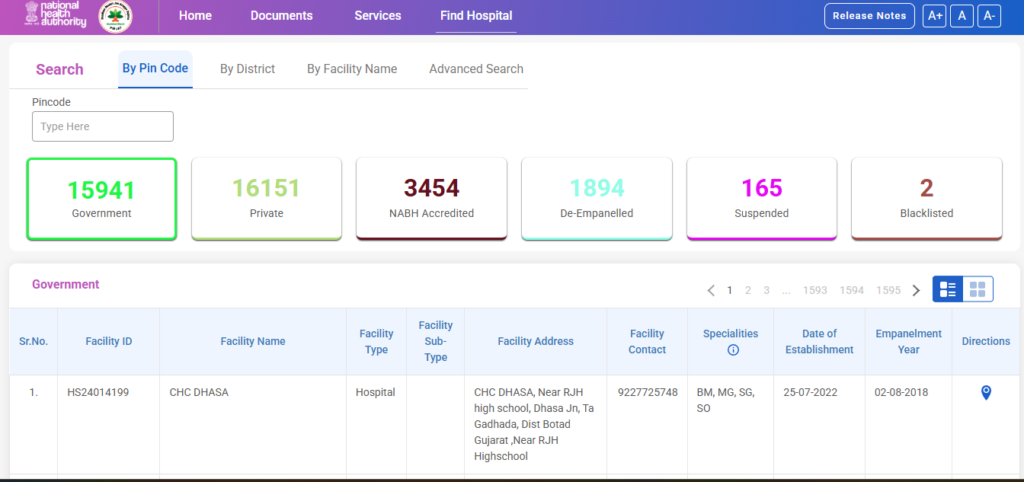The image size is (1024, 482).
Task: Switch to Advanced Search tab
Action: tap(476, 69)
